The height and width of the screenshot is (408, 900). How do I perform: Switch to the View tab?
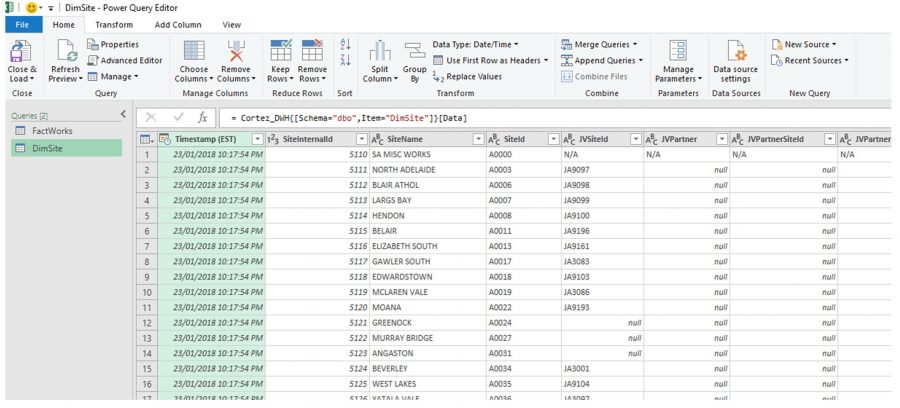tap(232, 25)
